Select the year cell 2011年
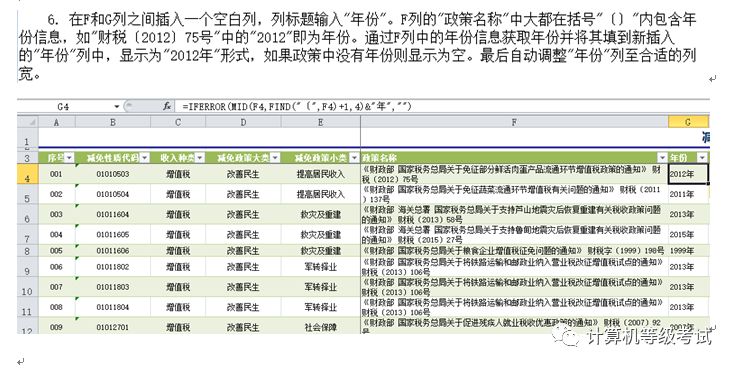Screen dimensions: 735x368 point(688,194)
